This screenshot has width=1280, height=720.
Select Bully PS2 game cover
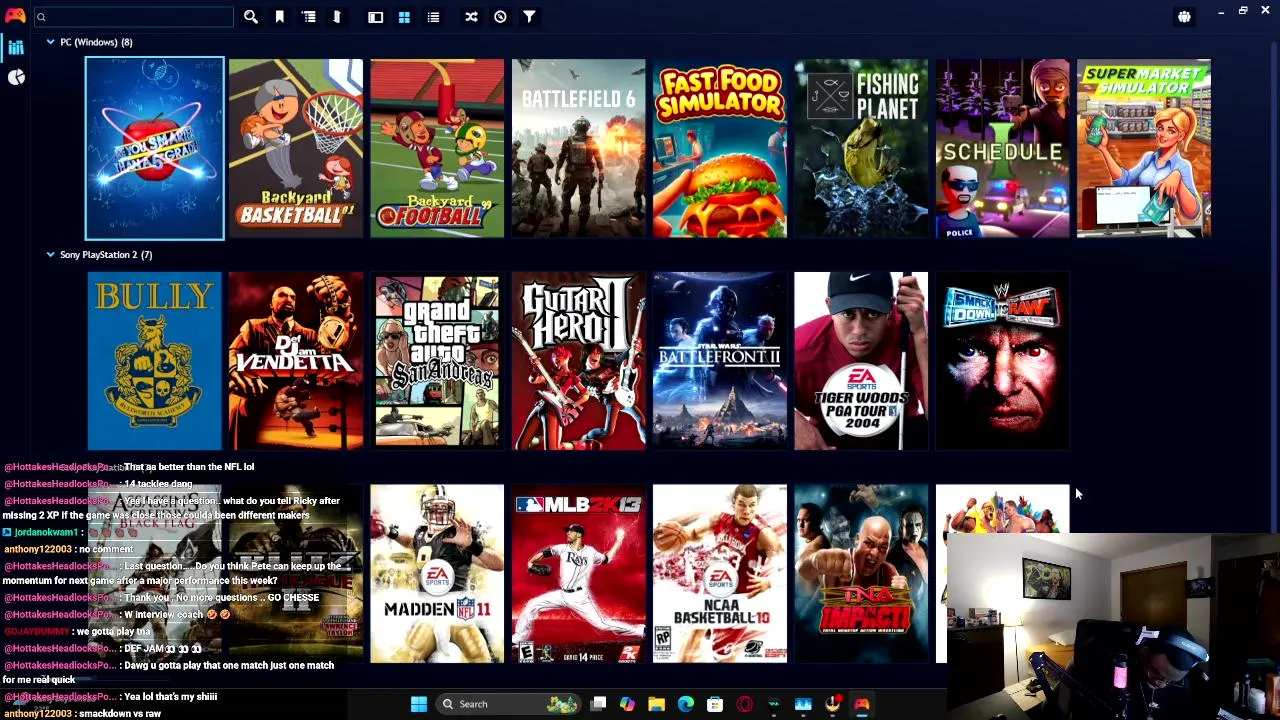155,361
